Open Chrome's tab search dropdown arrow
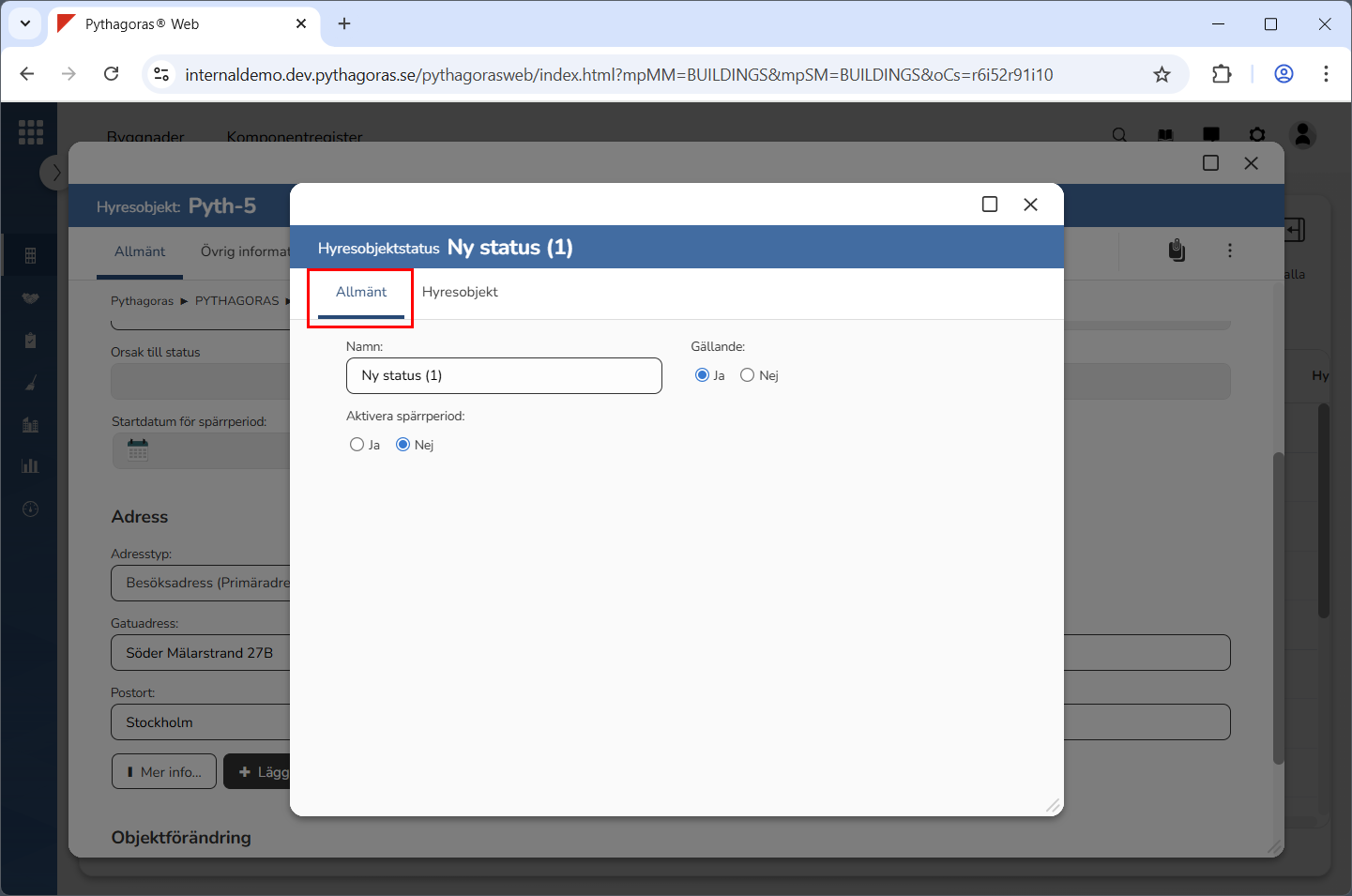The height and width of the screenshot is (896, 1352). pyautogui.click(x=25, y=23)
